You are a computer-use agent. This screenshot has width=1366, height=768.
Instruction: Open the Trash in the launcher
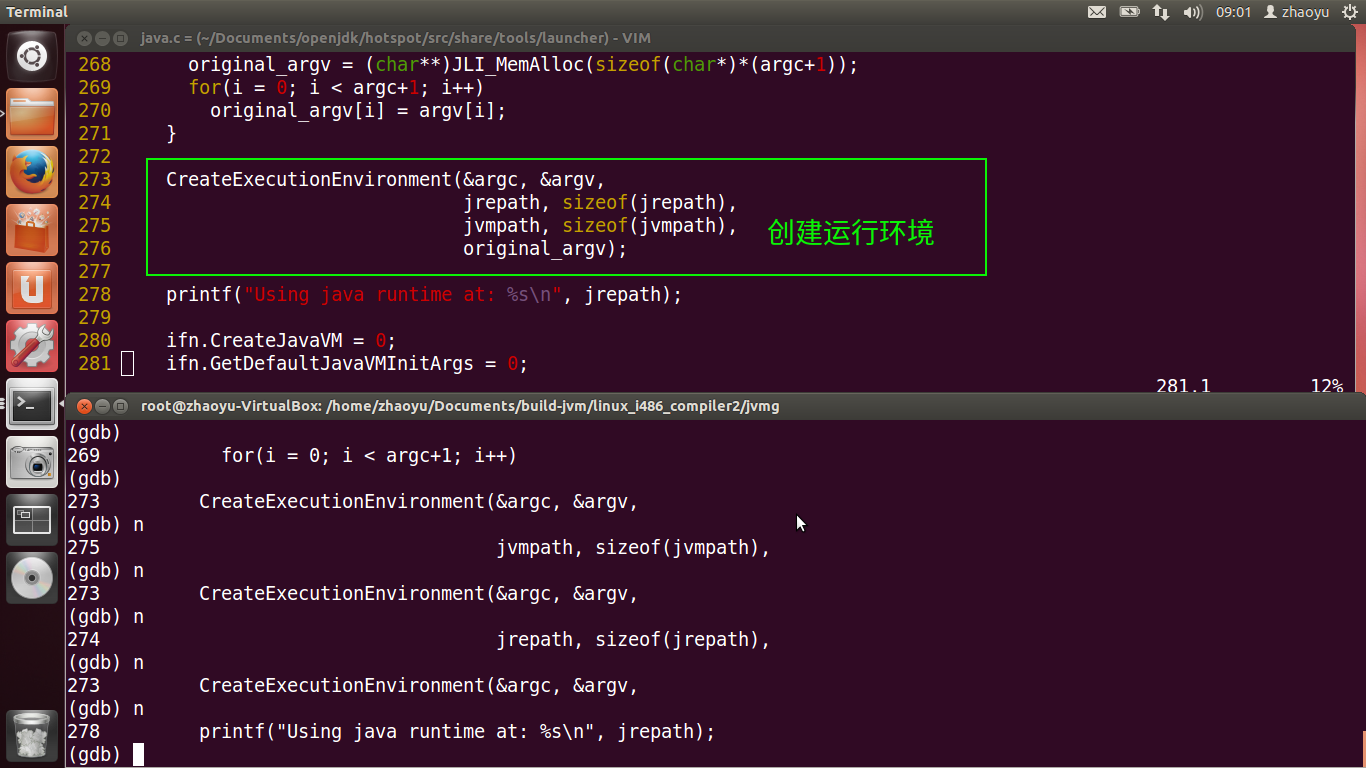pyautogui.click(x=32, y=736)
